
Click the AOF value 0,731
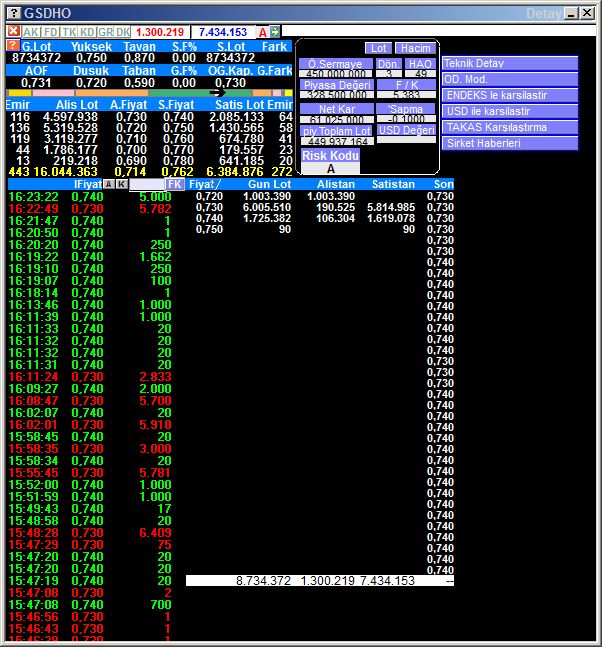click(36, 83)
